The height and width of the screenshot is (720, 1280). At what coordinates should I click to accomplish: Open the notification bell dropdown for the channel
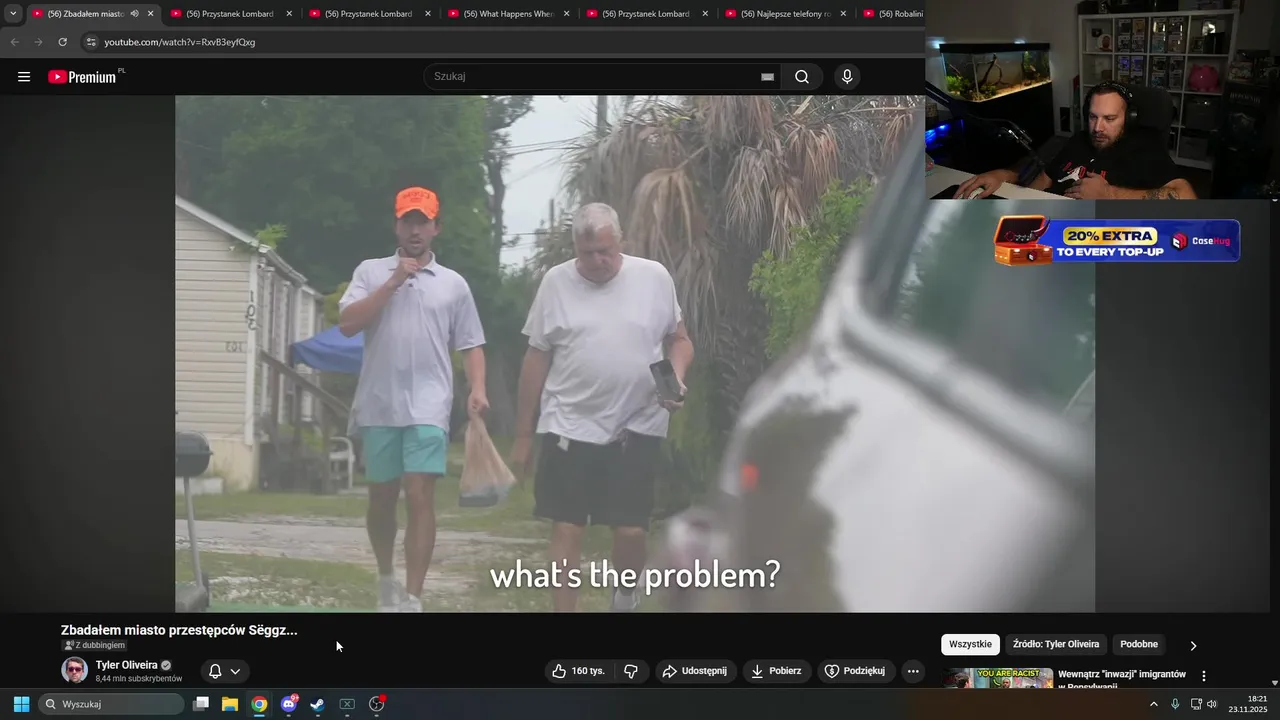coord(225,671)
